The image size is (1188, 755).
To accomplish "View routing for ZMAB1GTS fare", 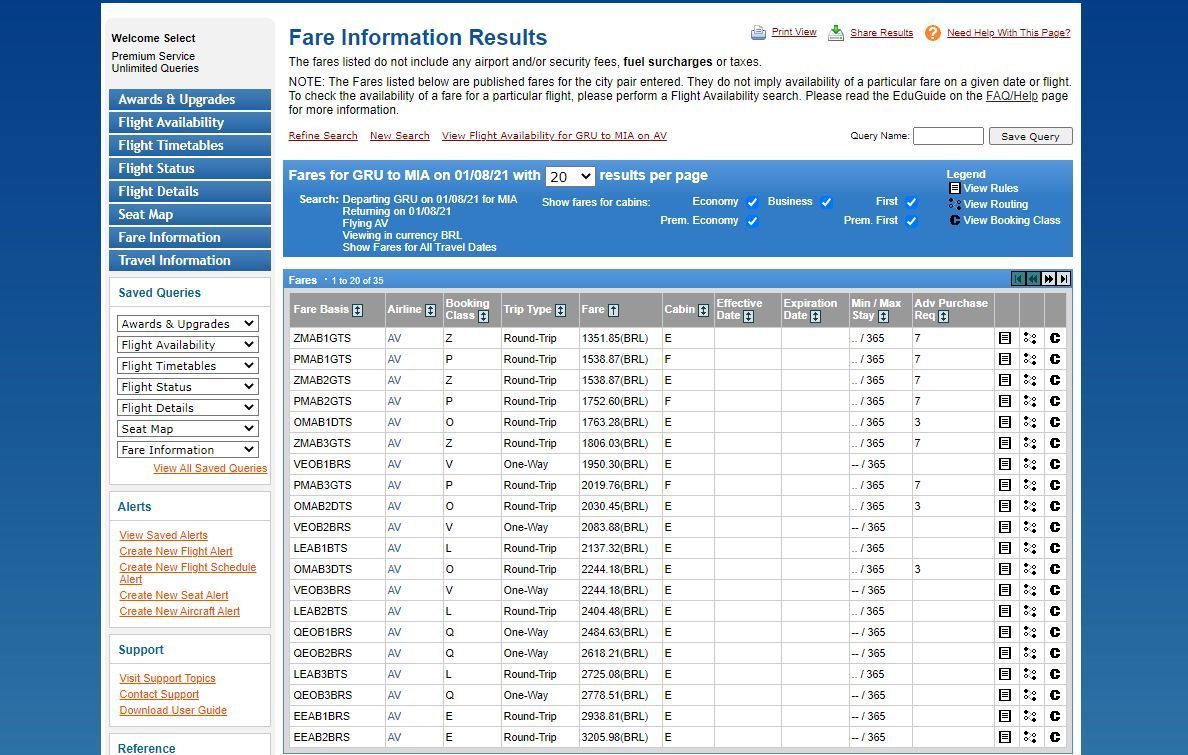I will point(1030,338).
